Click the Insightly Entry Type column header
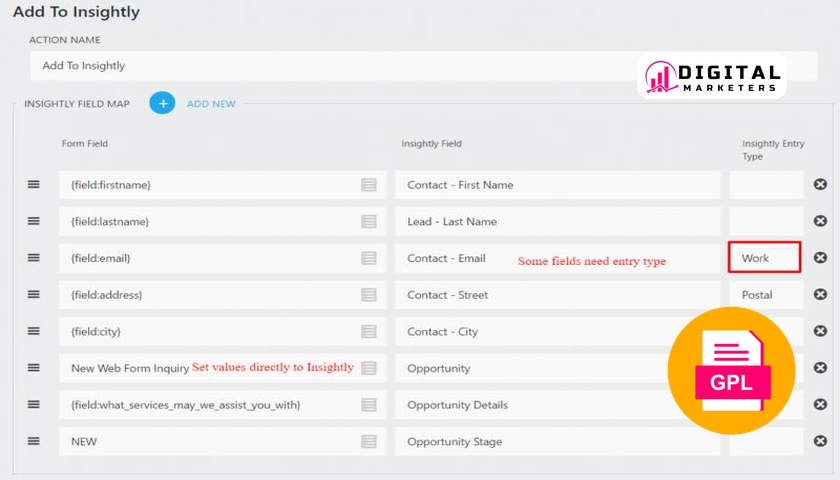 (x=773, y=150)
